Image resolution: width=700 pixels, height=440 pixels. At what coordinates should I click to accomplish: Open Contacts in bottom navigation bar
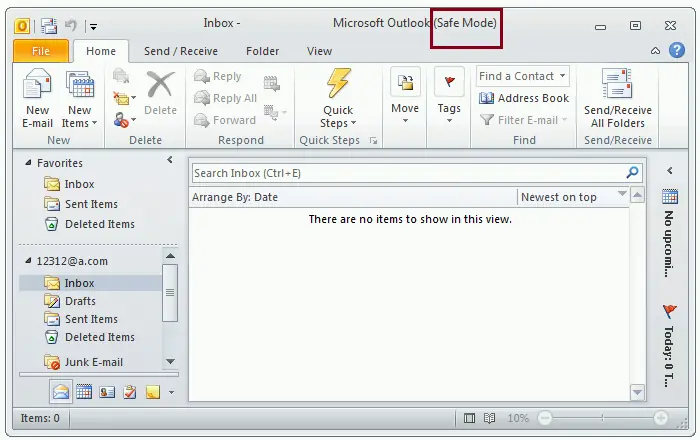(107, 392)
